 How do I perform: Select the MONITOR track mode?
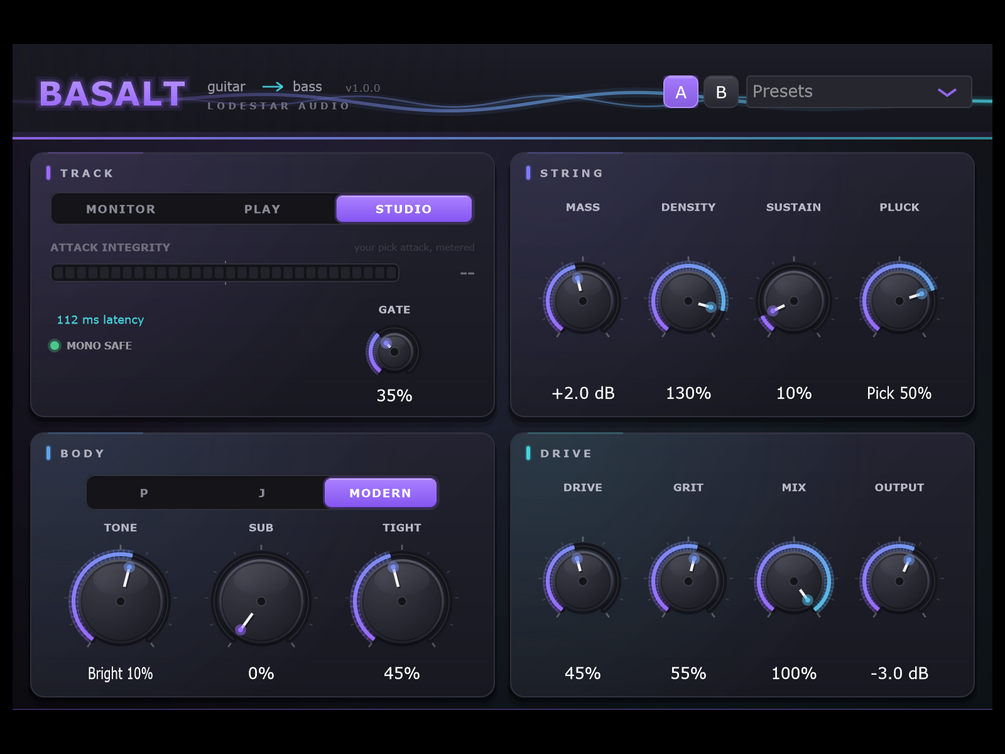click(121, 209)
